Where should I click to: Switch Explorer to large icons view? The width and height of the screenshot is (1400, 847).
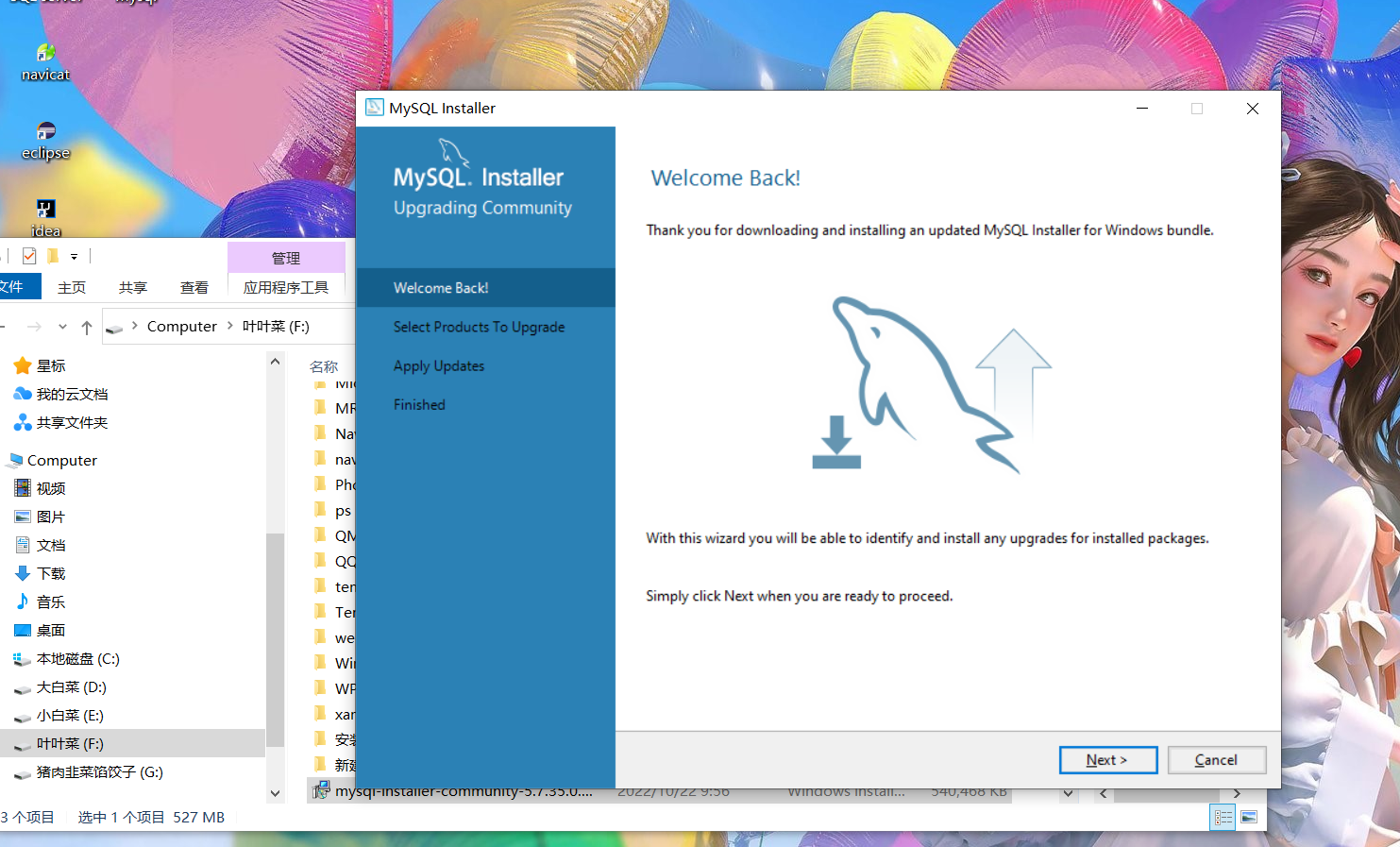pyautogui.click(x=1249, y=817)
